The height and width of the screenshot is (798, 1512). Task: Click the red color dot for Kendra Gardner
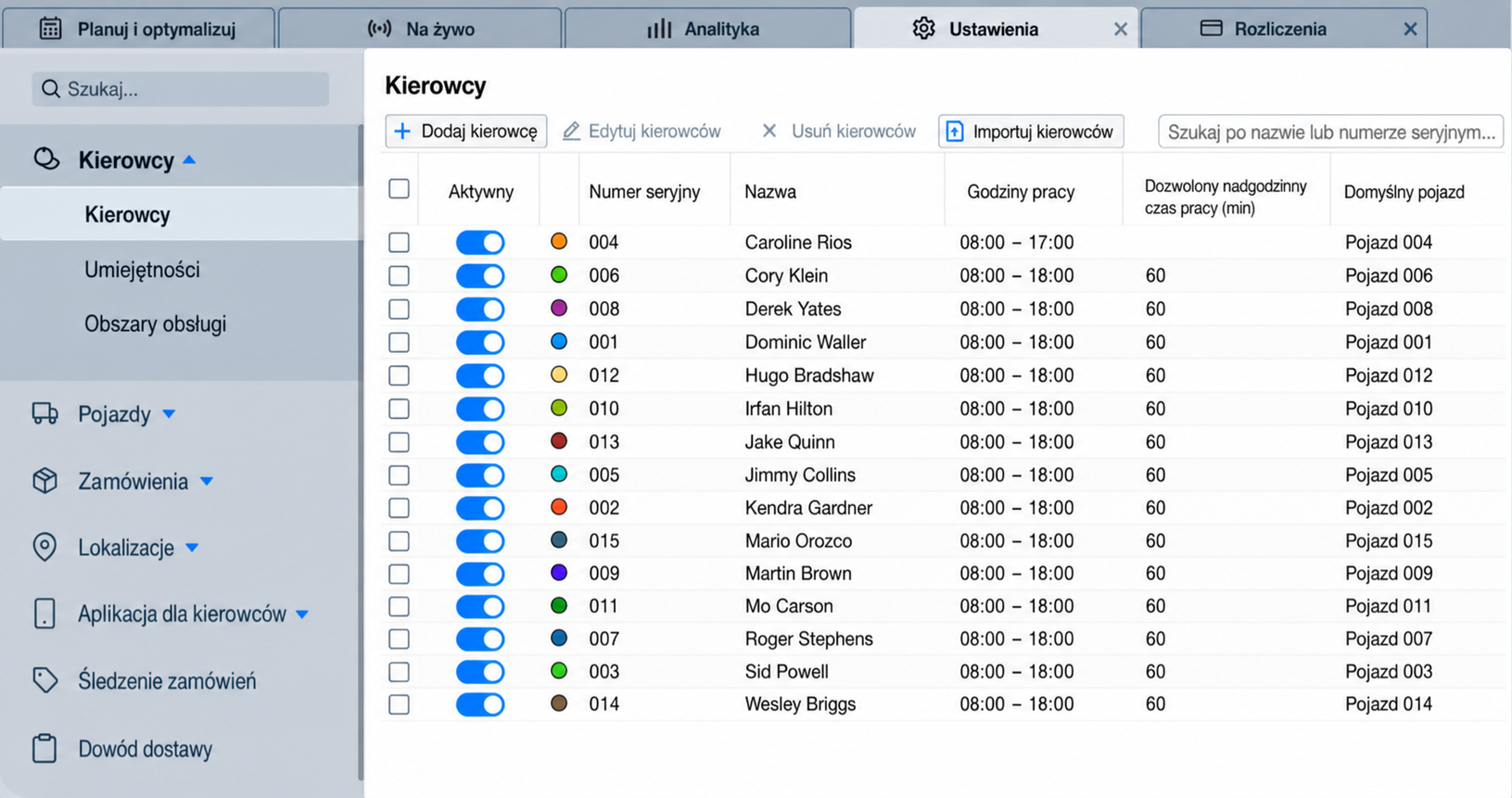(x=559, y=507)
